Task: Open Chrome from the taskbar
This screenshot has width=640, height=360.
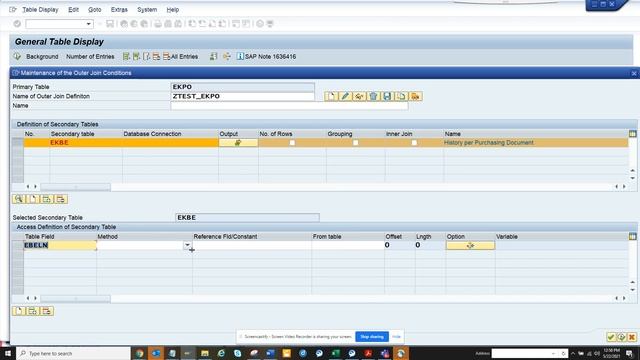Action: pos(139,353)
